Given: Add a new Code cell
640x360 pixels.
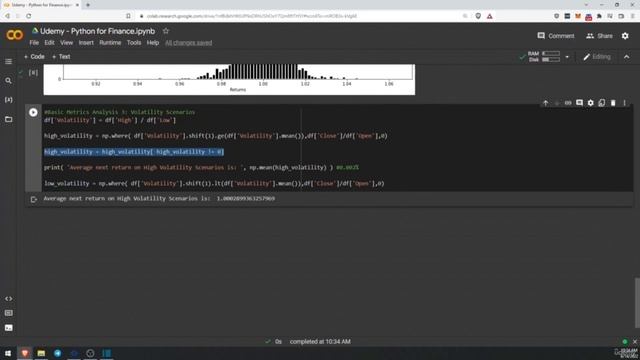Looking at the screenshot, I should (x=34, y=57).
